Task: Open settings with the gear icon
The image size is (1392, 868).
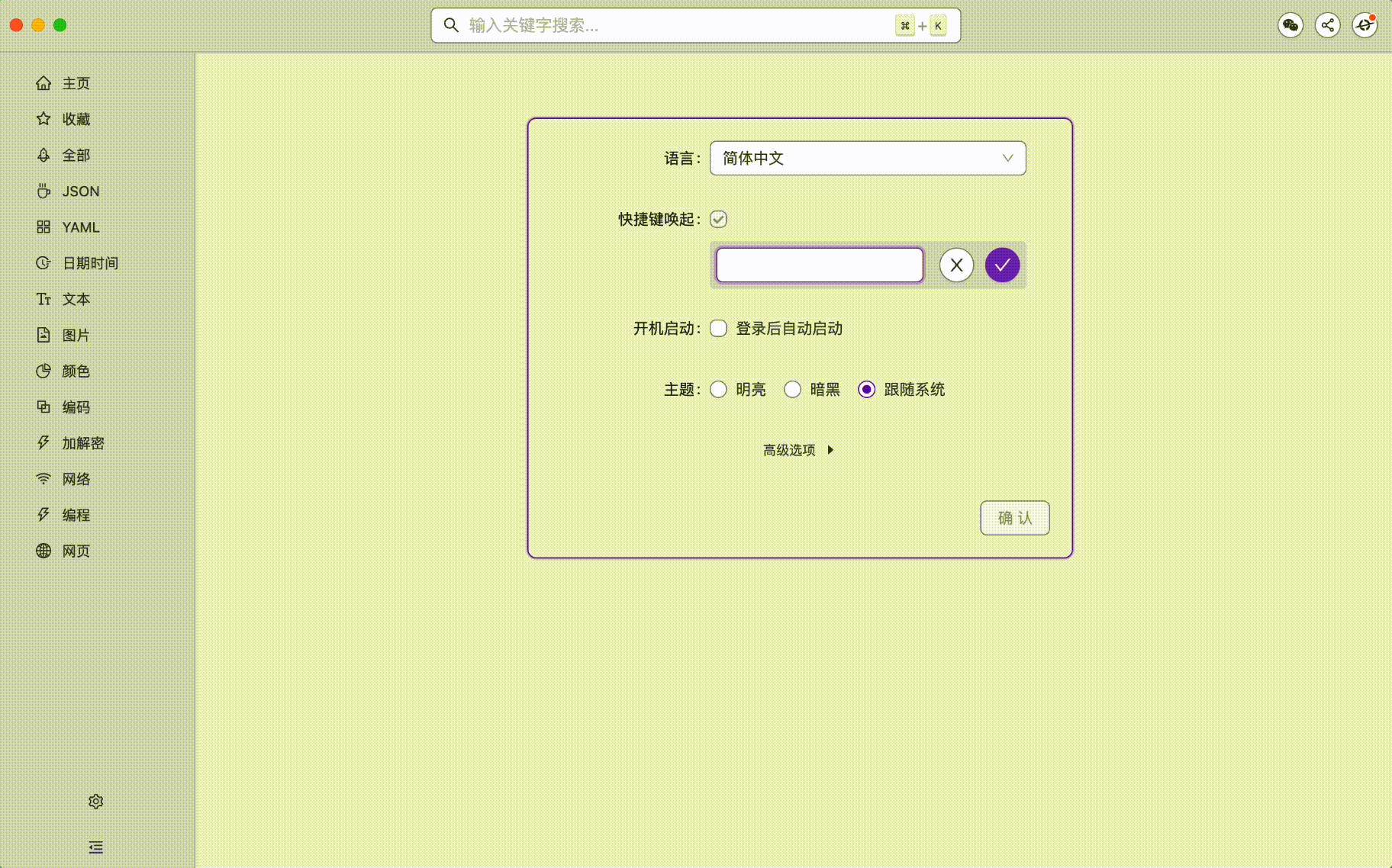Action: pyautogui.click(x=95, y=802)
